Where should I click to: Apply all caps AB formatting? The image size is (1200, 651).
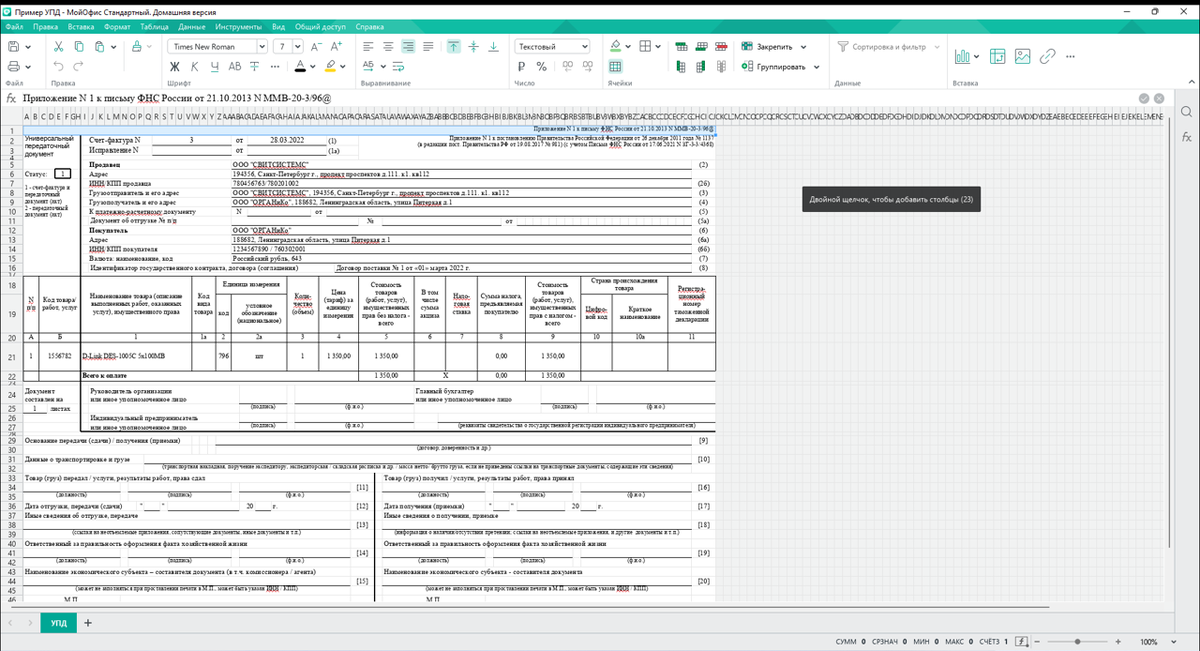(x=236, y=66)
